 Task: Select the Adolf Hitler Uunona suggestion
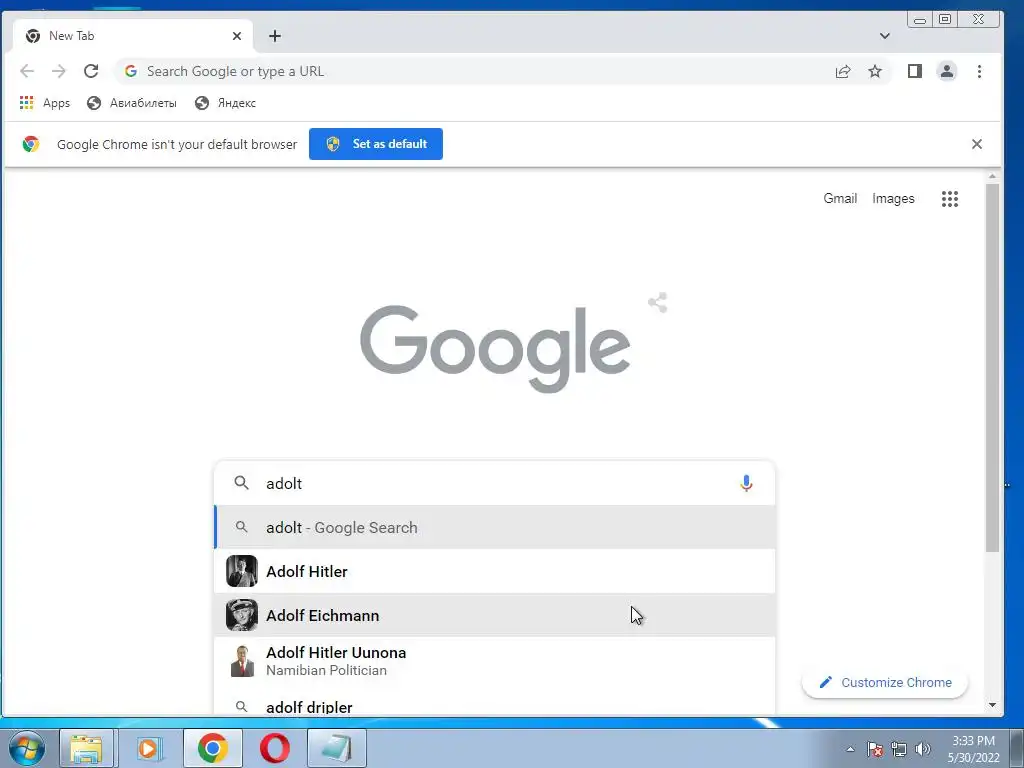(x=494, y=661)
